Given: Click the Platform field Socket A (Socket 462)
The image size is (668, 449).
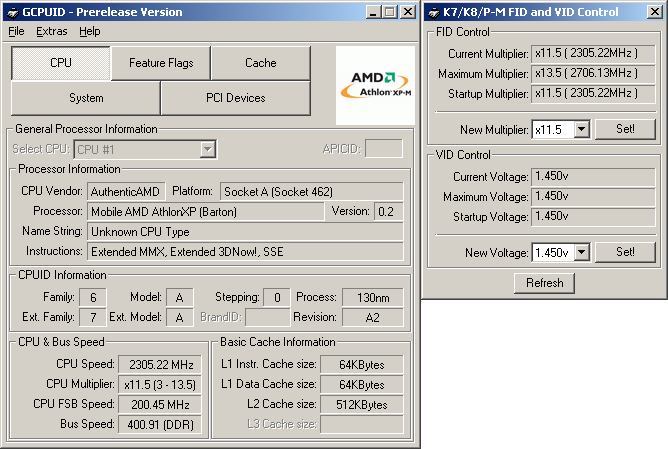Looking at the screenshot, I should tap(311, 192).
